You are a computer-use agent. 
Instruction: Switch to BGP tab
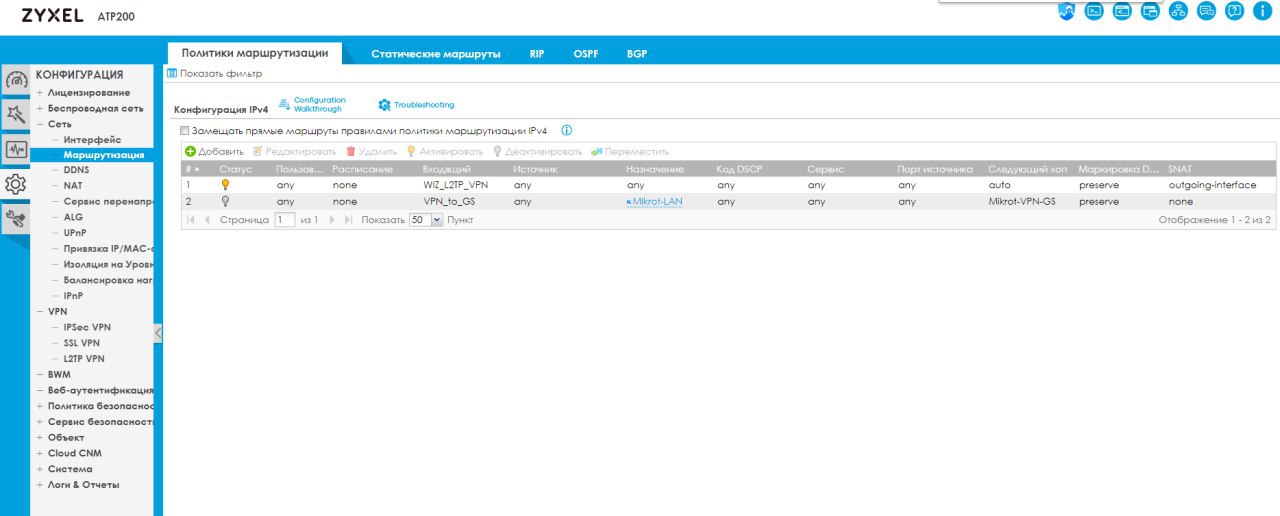pos(637,54)
